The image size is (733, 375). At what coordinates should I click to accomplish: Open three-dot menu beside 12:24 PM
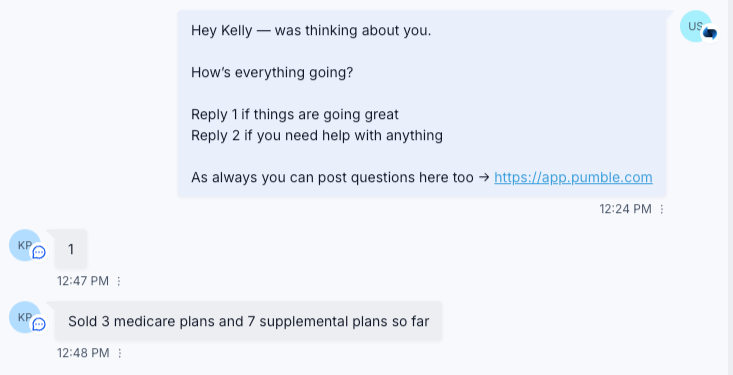(662, 209)
